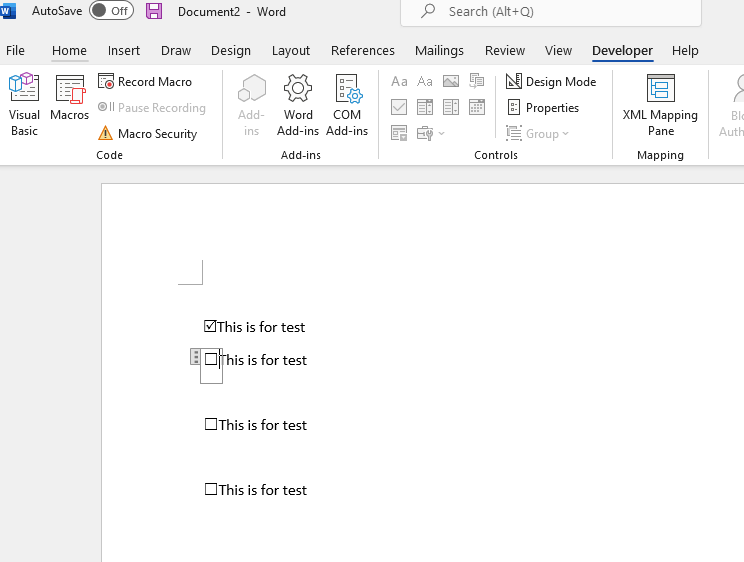The width and height of the screenshot is (744, 562).
Task: Click the first "This is for test" line
Action: [261, 327]
